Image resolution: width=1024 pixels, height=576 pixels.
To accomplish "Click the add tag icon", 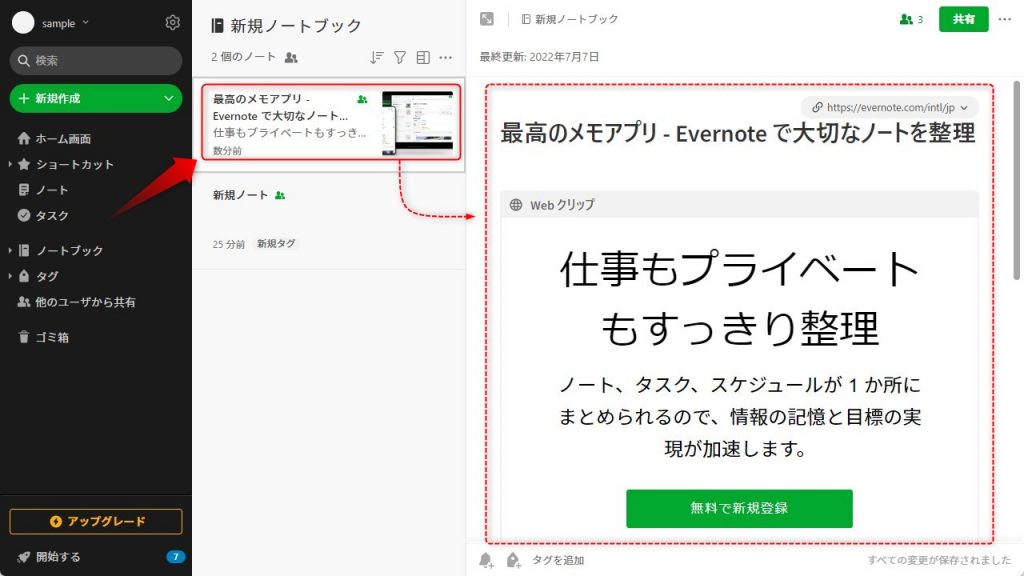I will pyautogui.click(x=513, y=560).
